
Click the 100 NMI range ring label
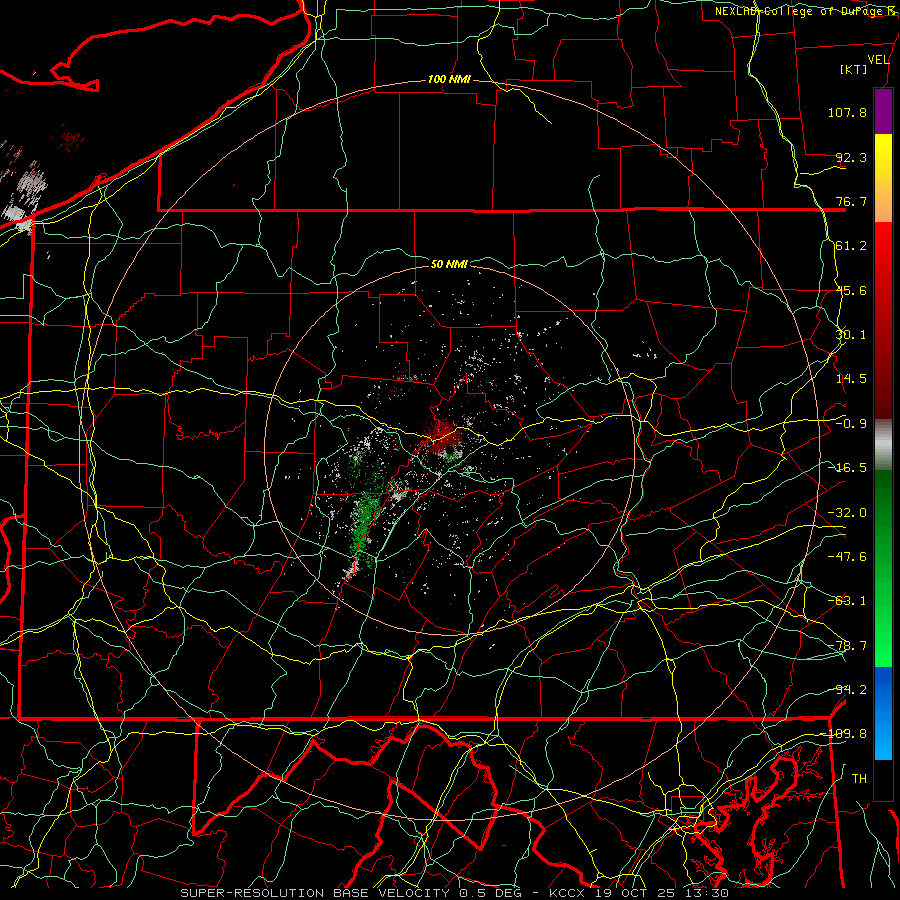point(449,79)
